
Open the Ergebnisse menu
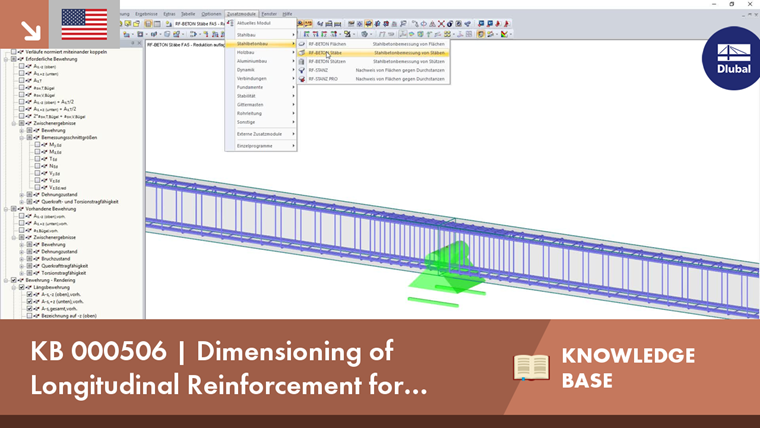point(146,14)
